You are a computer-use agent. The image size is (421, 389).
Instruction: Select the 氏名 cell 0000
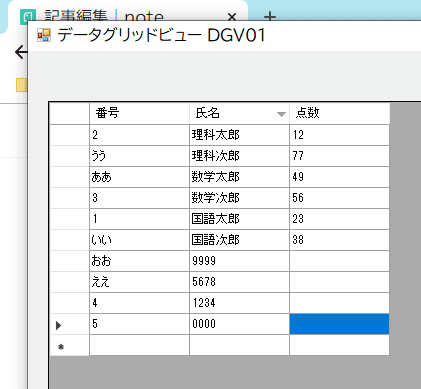pyautogui.click(x=239, y=324)
